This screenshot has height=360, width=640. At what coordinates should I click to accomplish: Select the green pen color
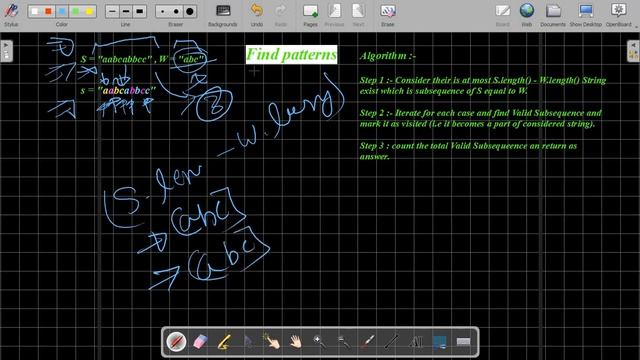[76, 11]
